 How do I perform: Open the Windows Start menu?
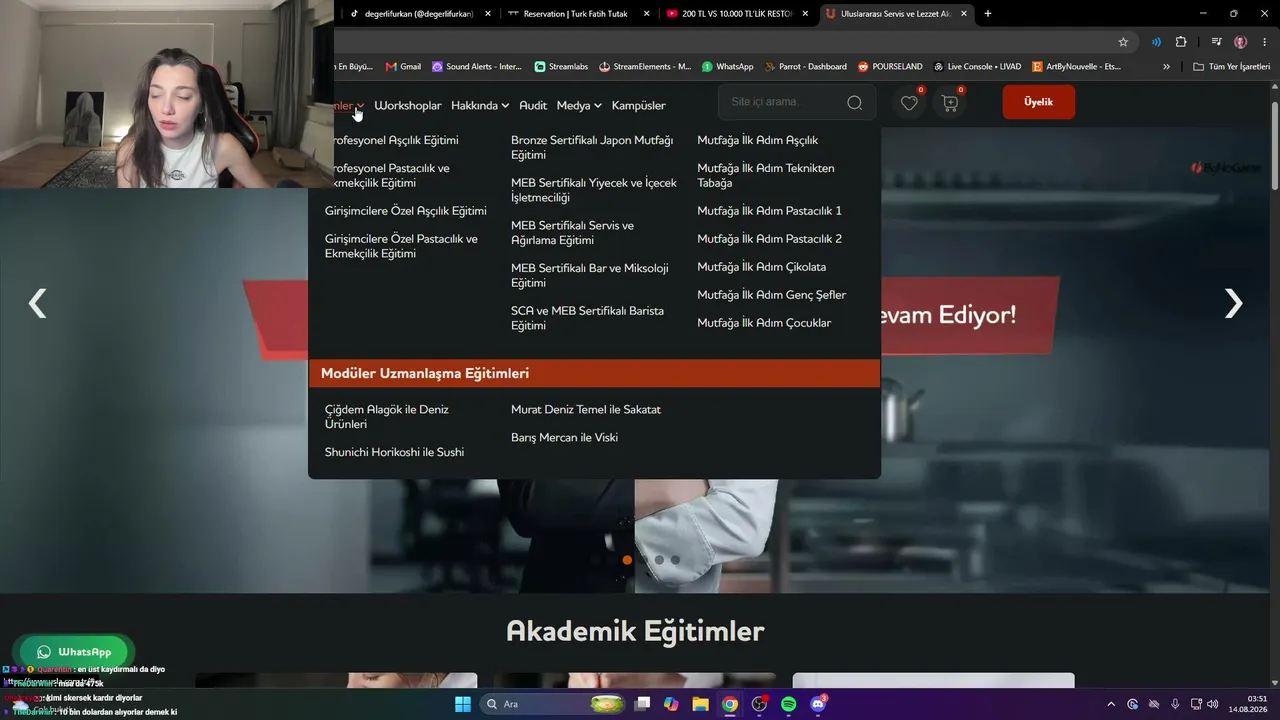[463, 704]
